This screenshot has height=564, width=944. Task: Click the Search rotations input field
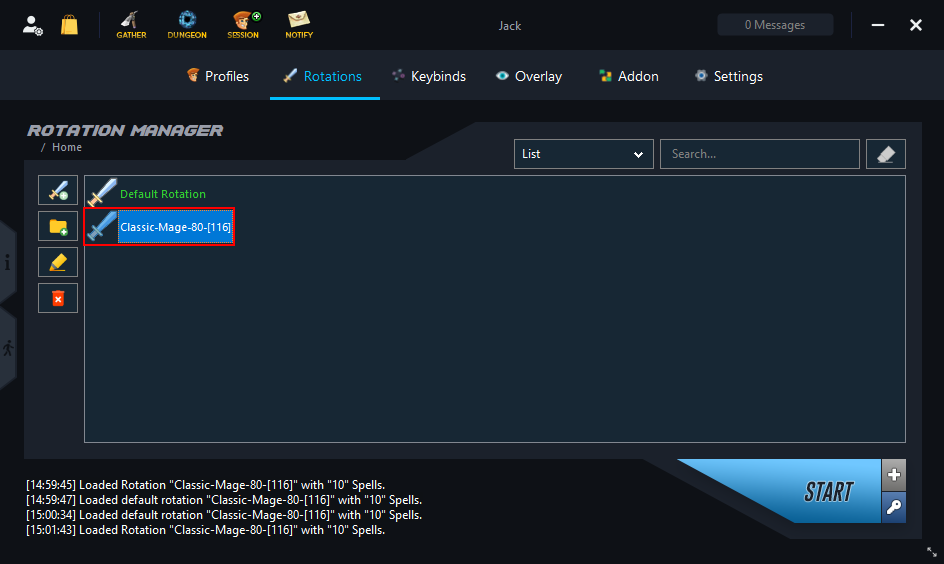(760, 154)
